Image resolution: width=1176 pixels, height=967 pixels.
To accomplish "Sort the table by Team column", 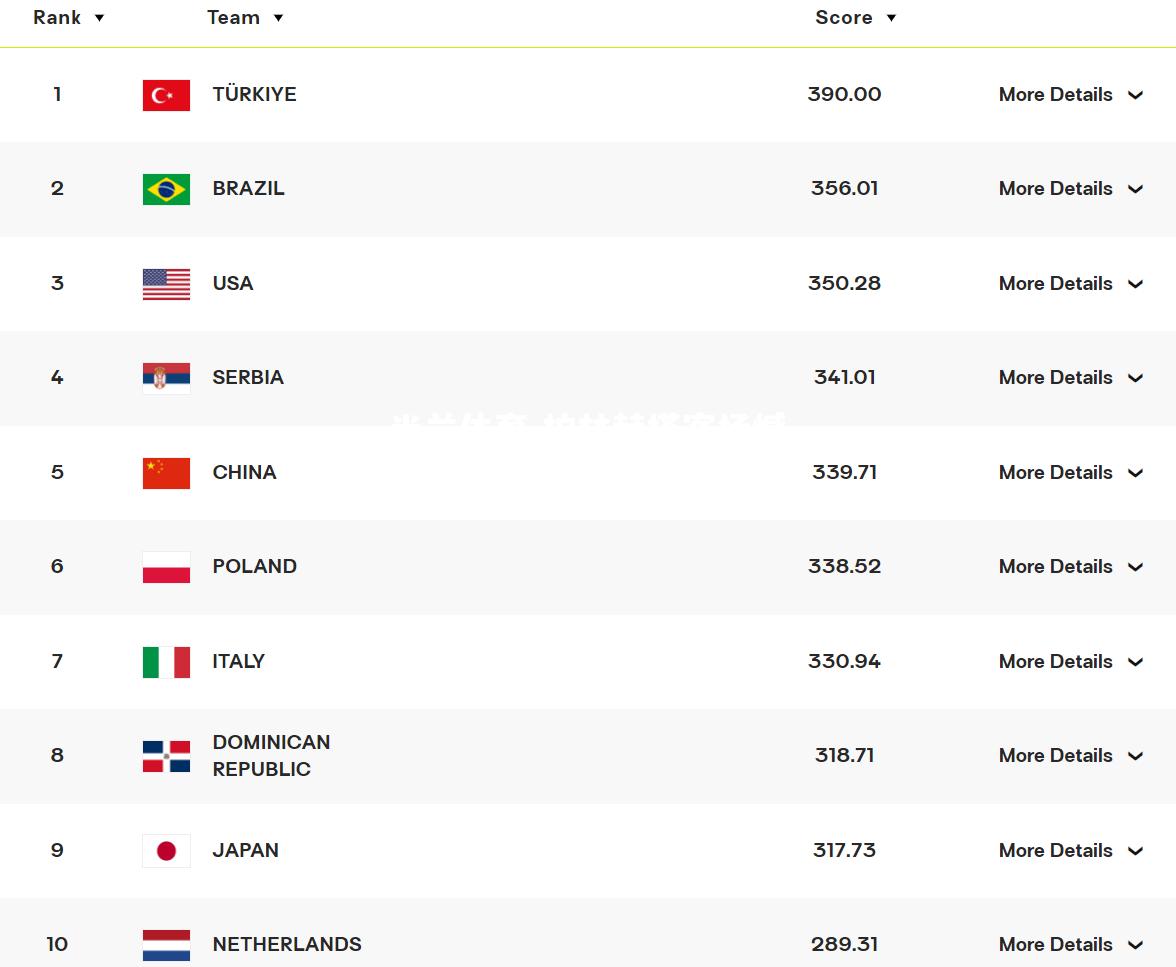I will tap(245, 17).
